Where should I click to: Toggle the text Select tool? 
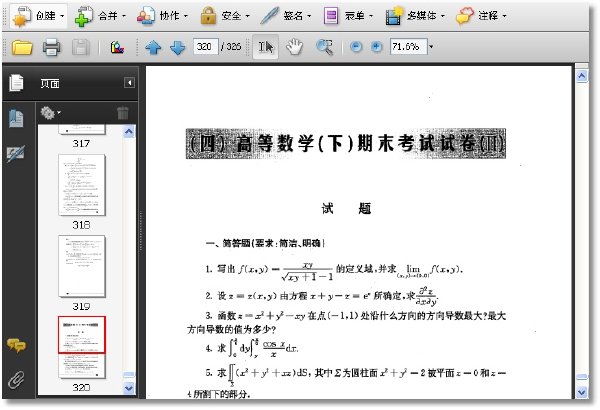point(266,47)
